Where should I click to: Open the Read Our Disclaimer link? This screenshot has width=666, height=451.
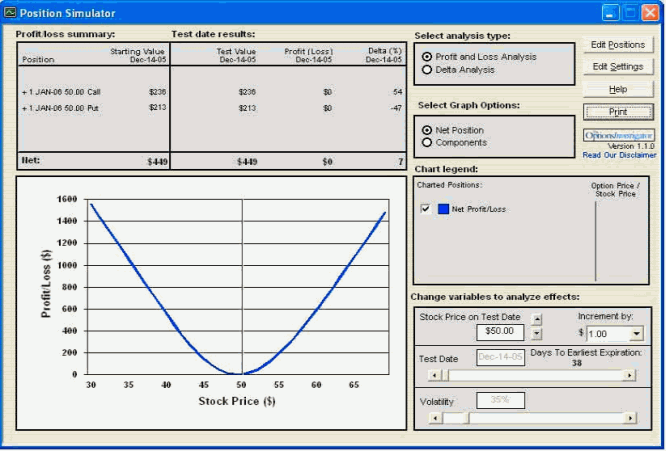620,155
